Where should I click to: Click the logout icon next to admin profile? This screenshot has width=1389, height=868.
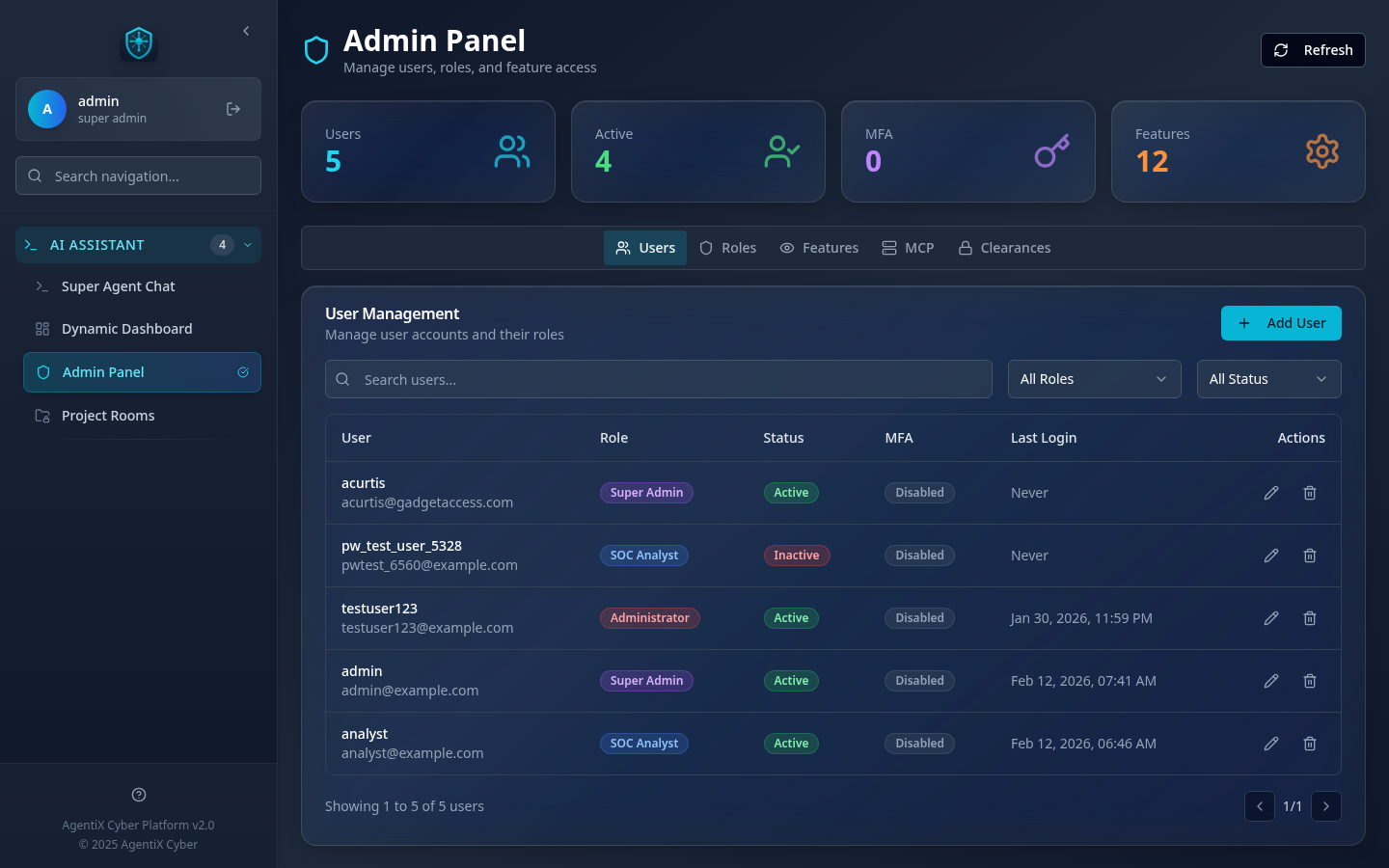(x=232, y=109)
